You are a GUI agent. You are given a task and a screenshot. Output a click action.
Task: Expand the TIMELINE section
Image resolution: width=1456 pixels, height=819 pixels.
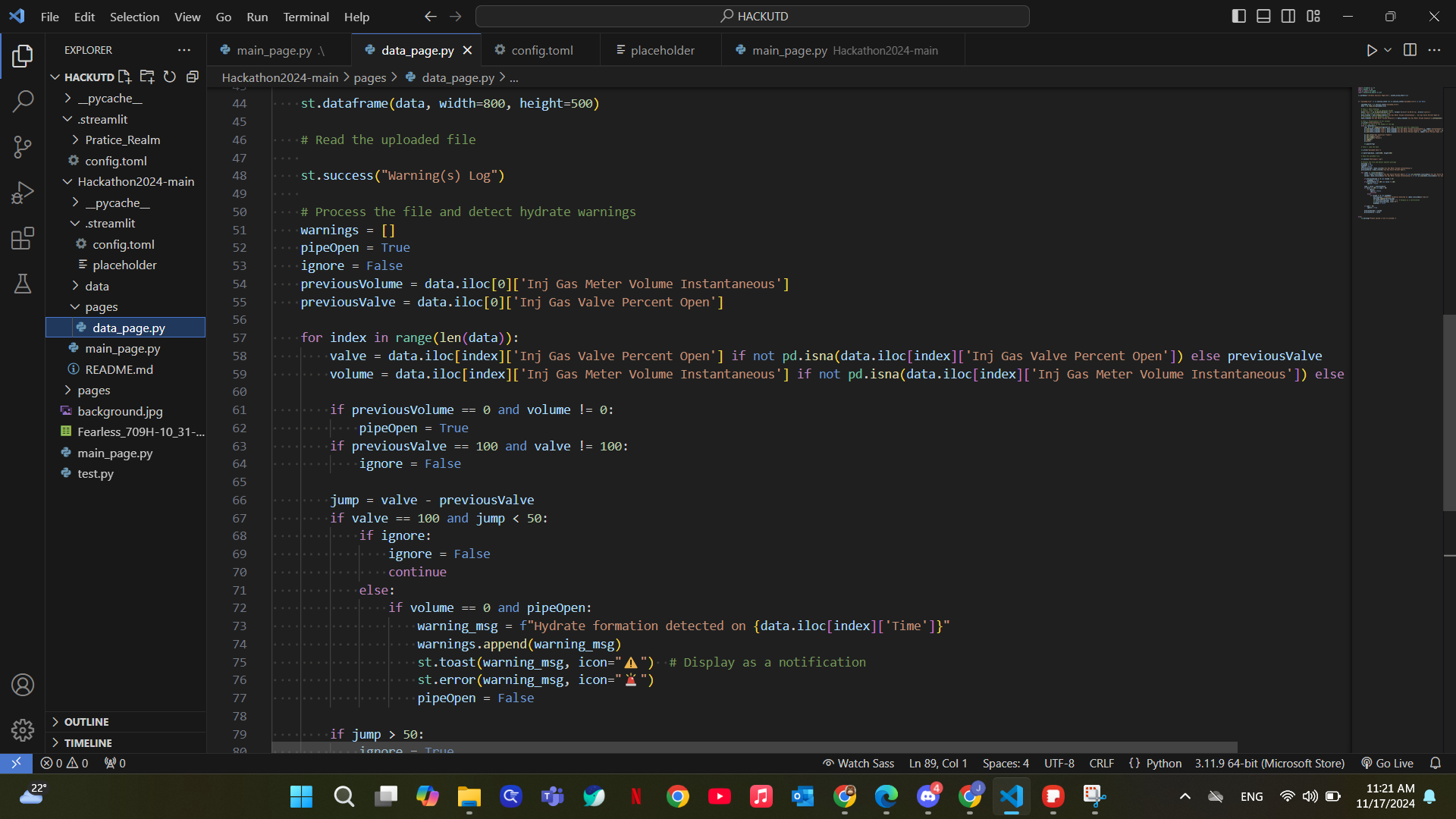coord(88,743)
